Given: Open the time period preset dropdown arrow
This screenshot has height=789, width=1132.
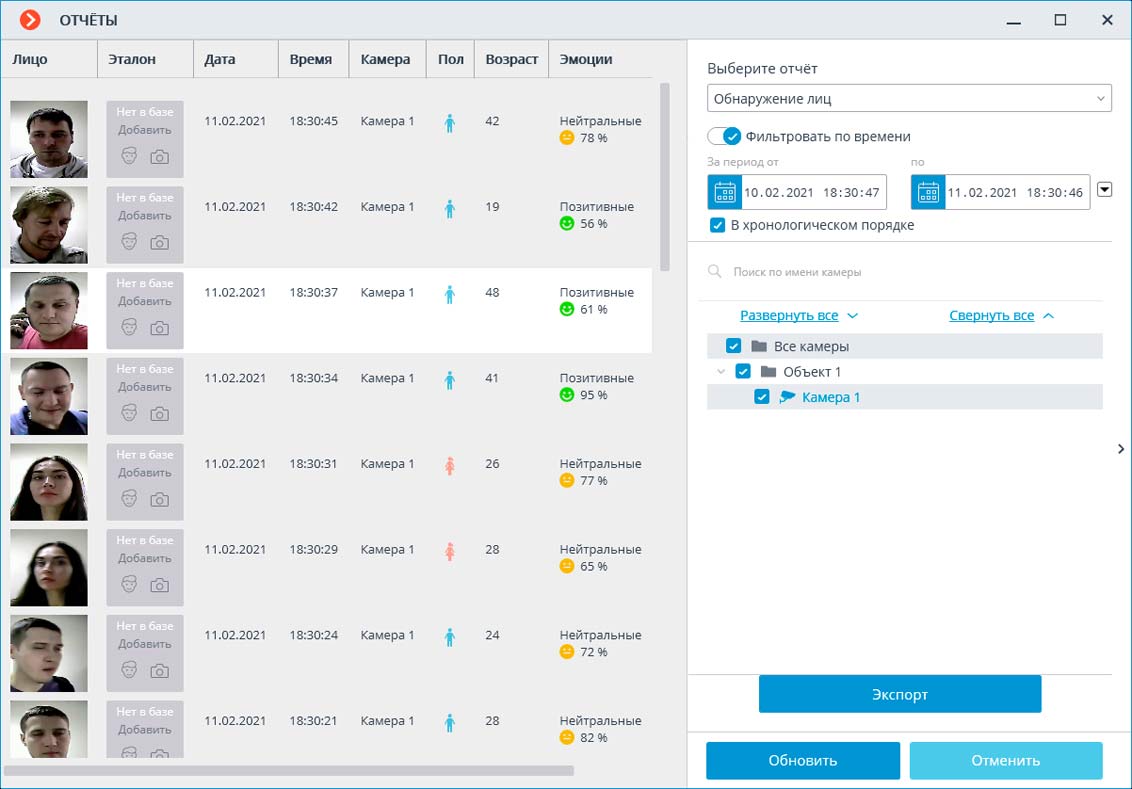Looking at the screenshot, I should click(1104, 190).
